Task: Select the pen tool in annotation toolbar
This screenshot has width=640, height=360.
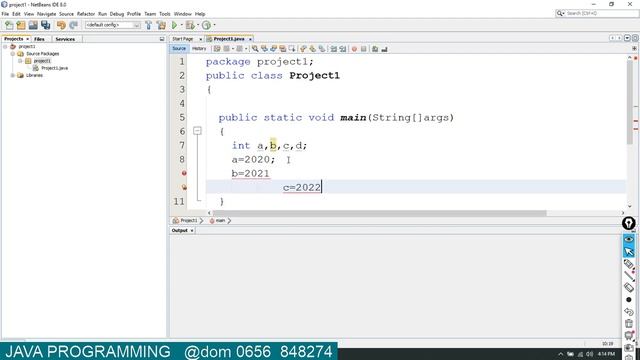Action: tap(629, 264)
